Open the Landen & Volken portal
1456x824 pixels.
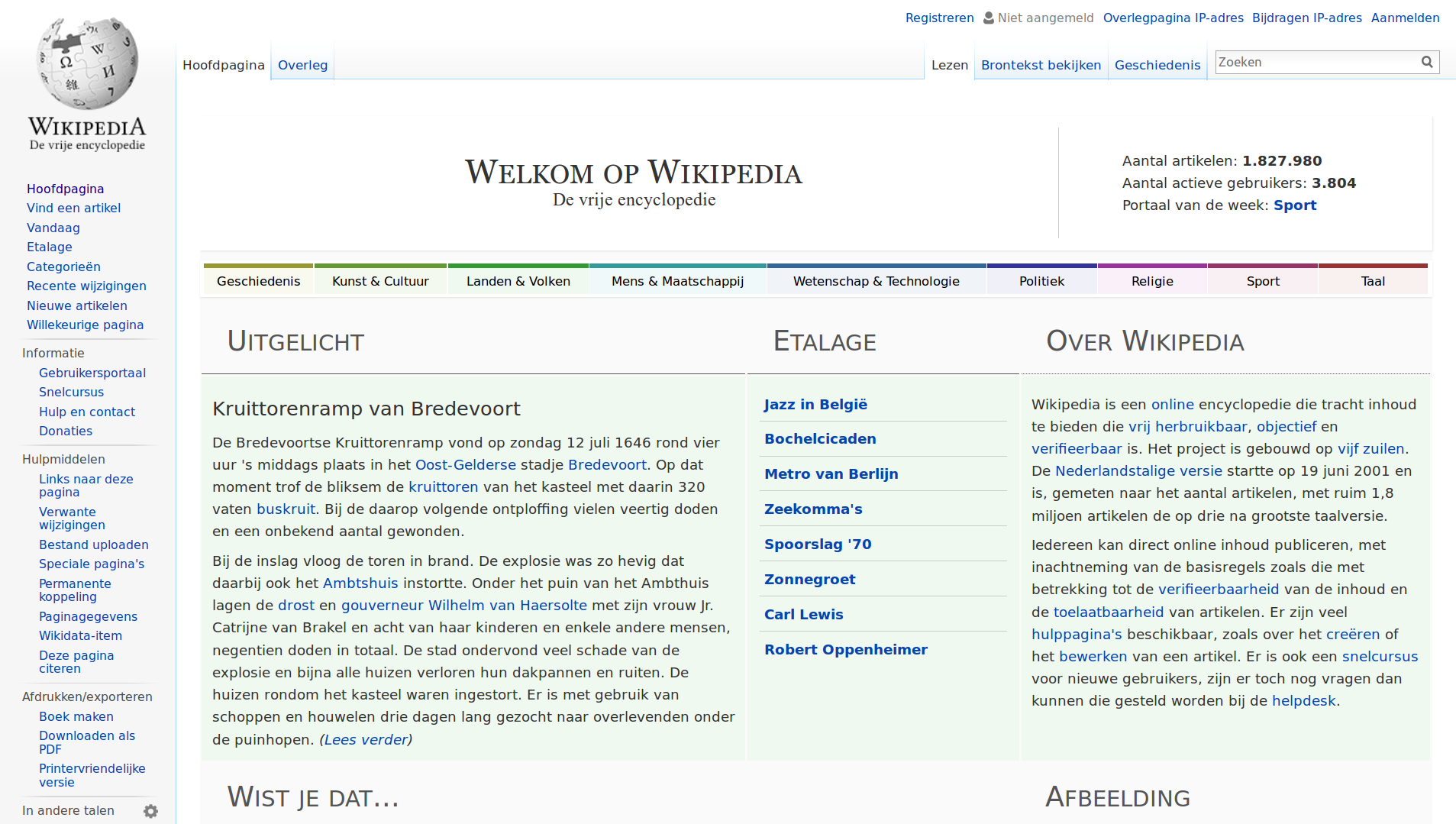(518, 281)
